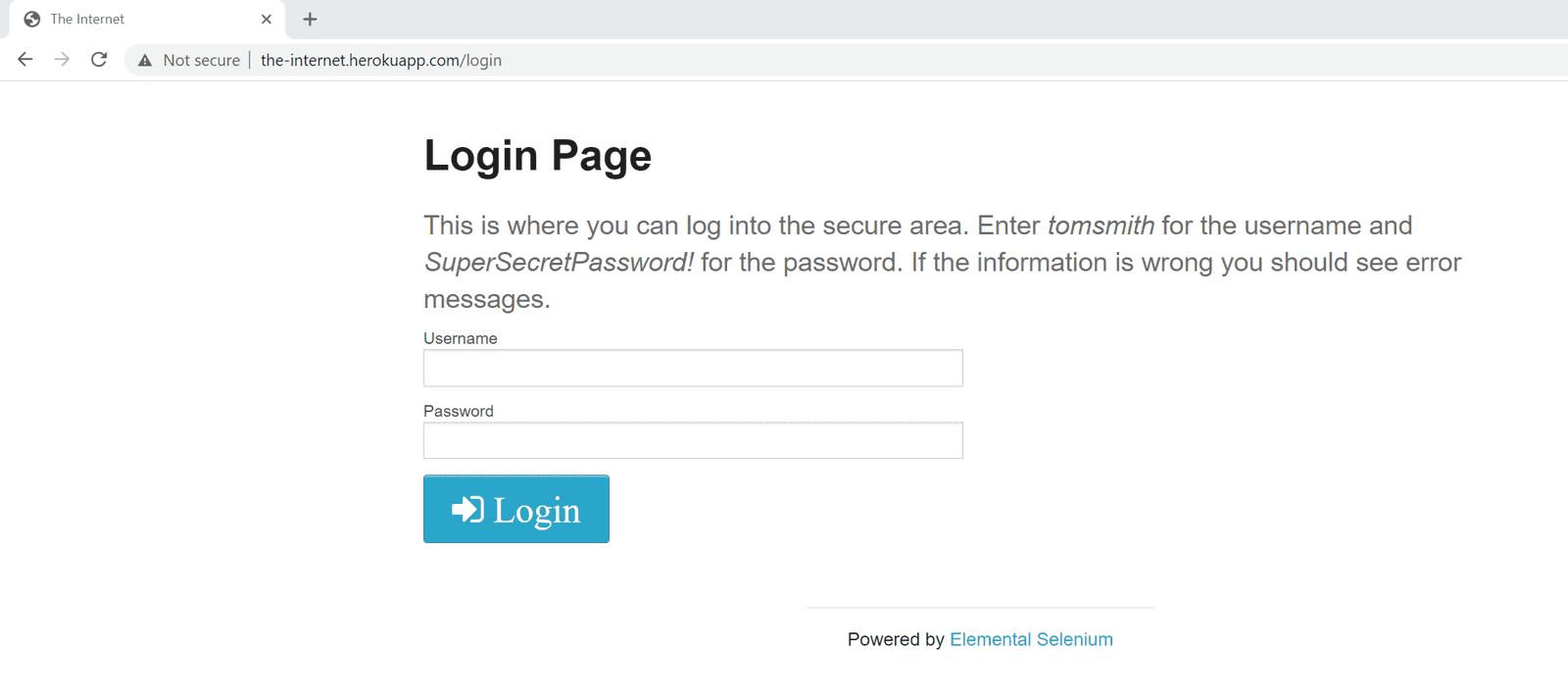
Task: Click the Username label
Action: pyautogui.click(x=459, y=338)
